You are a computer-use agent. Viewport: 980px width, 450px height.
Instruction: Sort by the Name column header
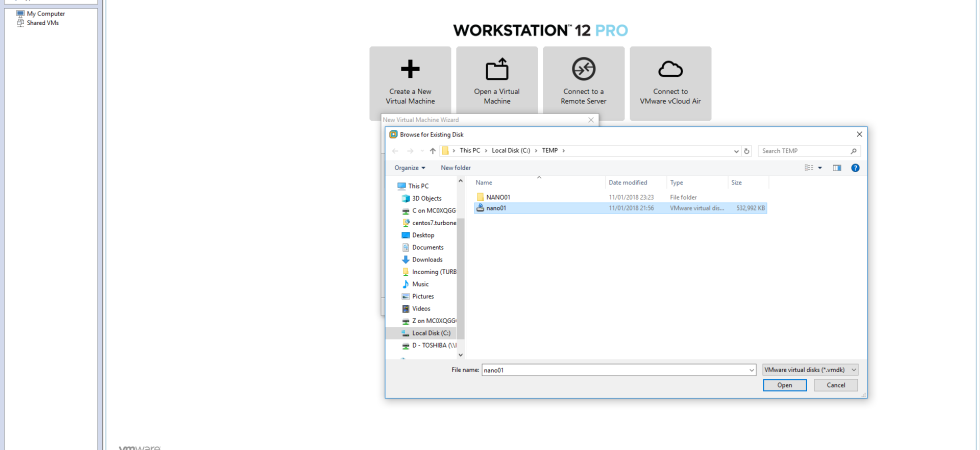(538, 182)
